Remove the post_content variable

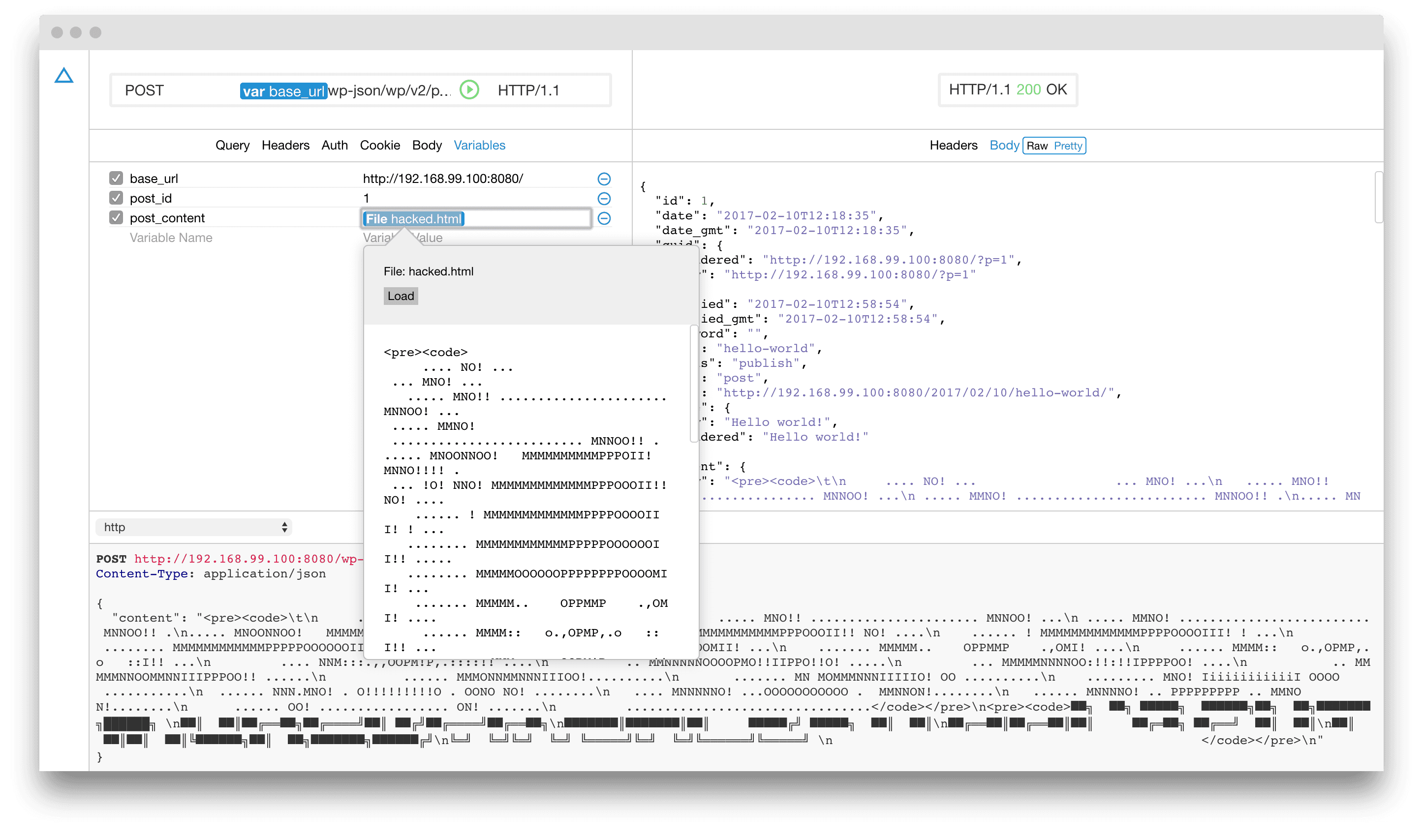604,218
